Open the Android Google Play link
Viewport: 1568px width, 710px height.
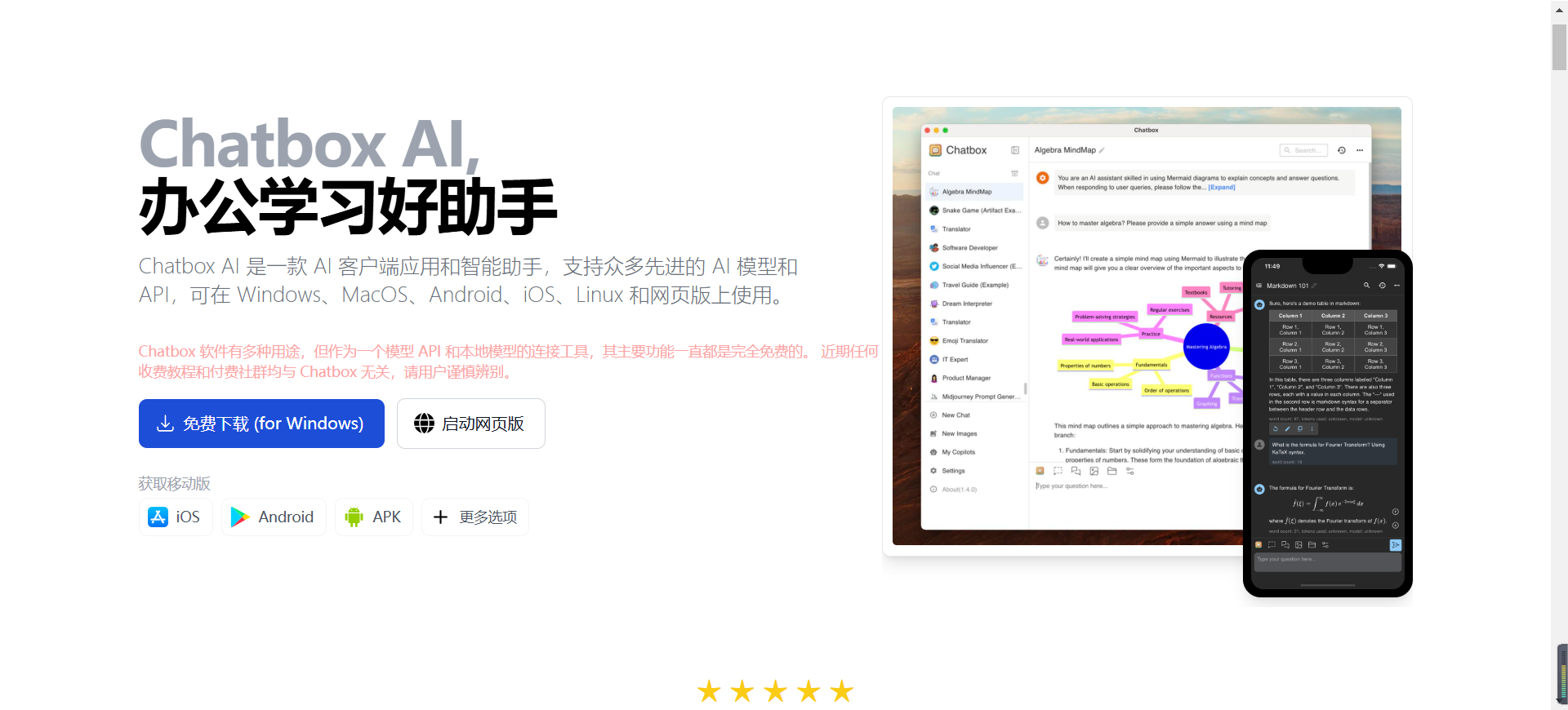pyautogui.click(x=274, y=517)
